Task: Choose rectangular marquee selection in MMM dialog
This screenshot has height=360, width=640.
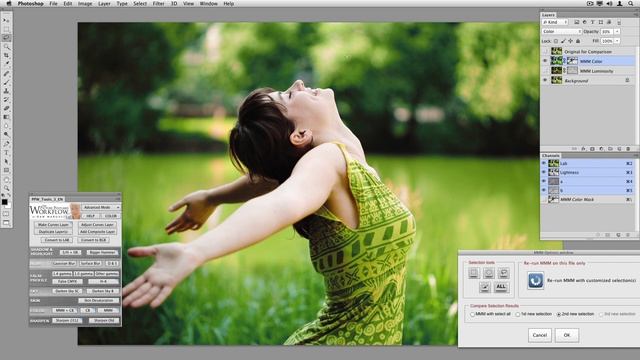Action: point(473,273)
